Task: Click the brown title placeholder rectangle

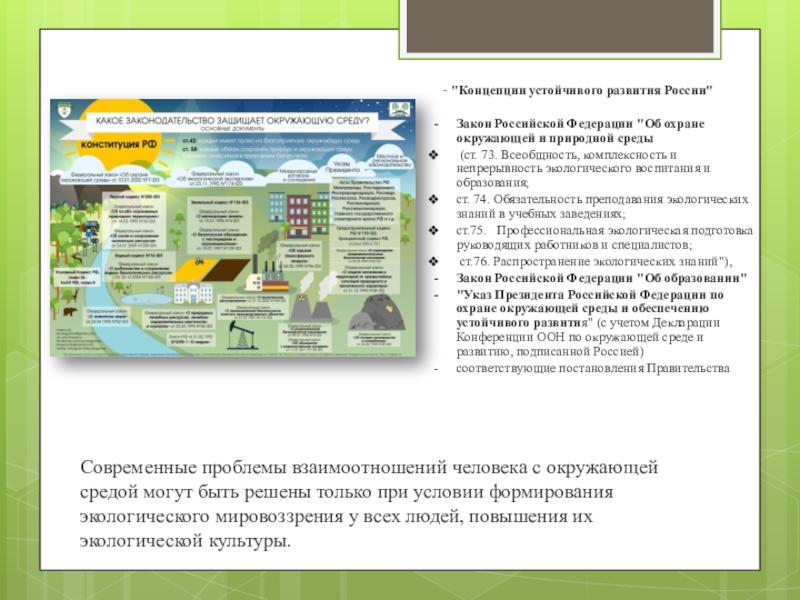Action: [x=560, y=26]
